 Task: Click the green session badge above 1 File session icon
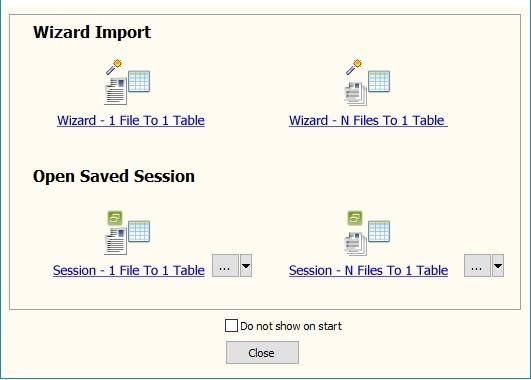[x=115, y=218]
